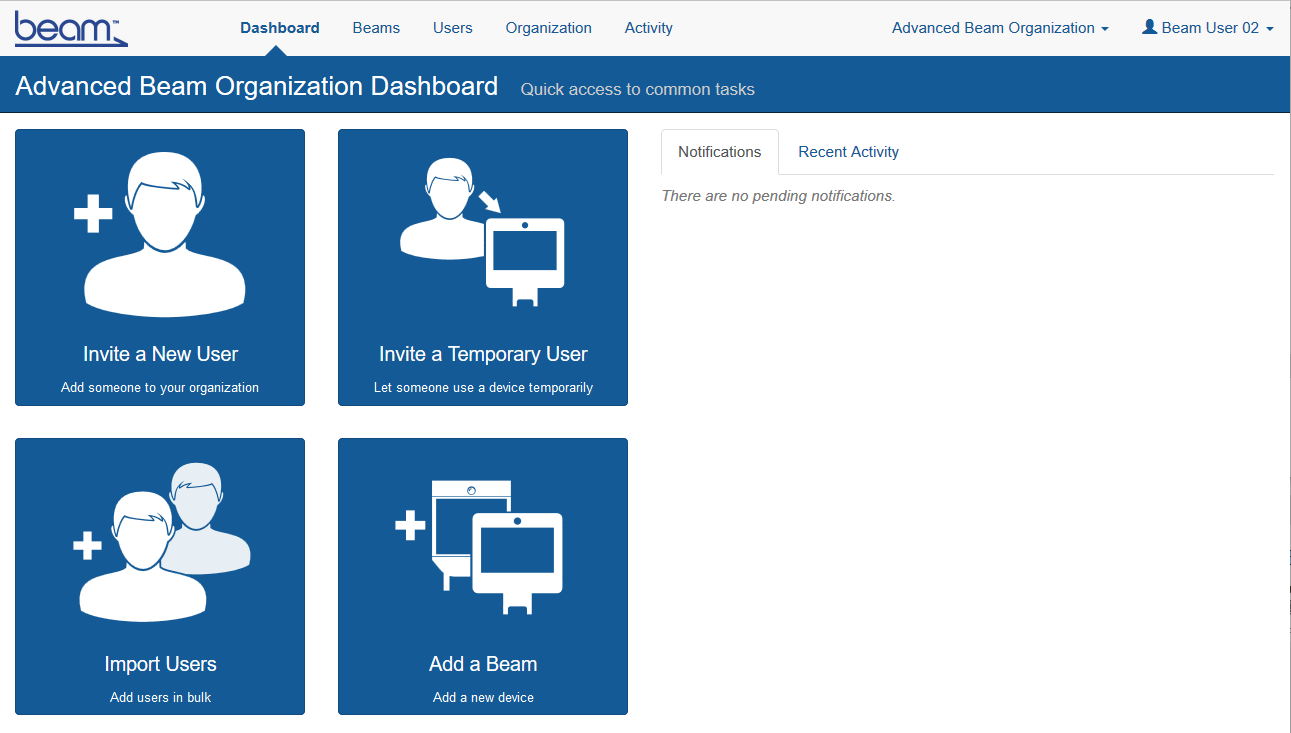
Task: Click the plus sign on Add a Beam tile
Action: [x=410, y=526]
